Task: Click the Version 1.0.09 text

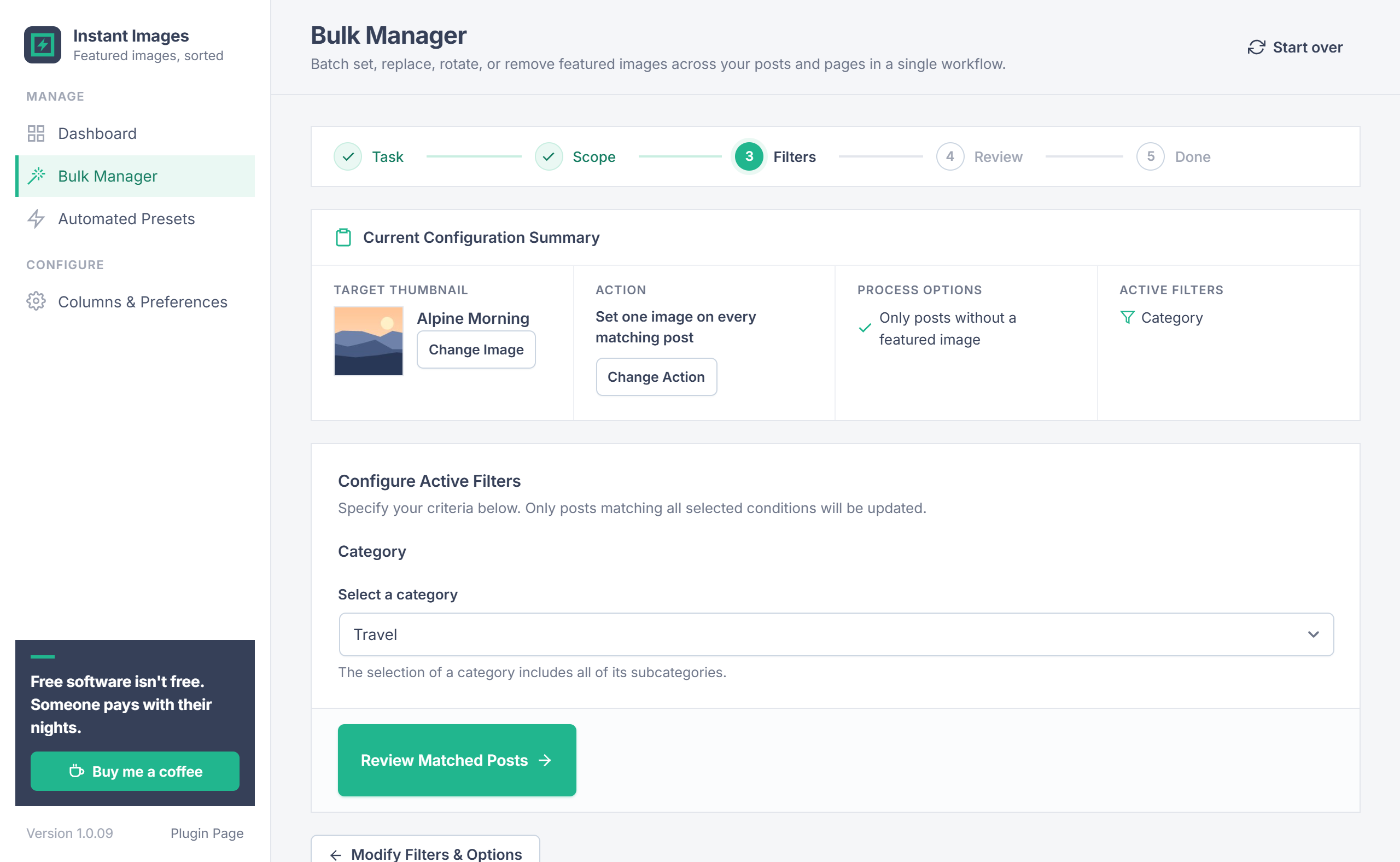Action: (69, 833)
